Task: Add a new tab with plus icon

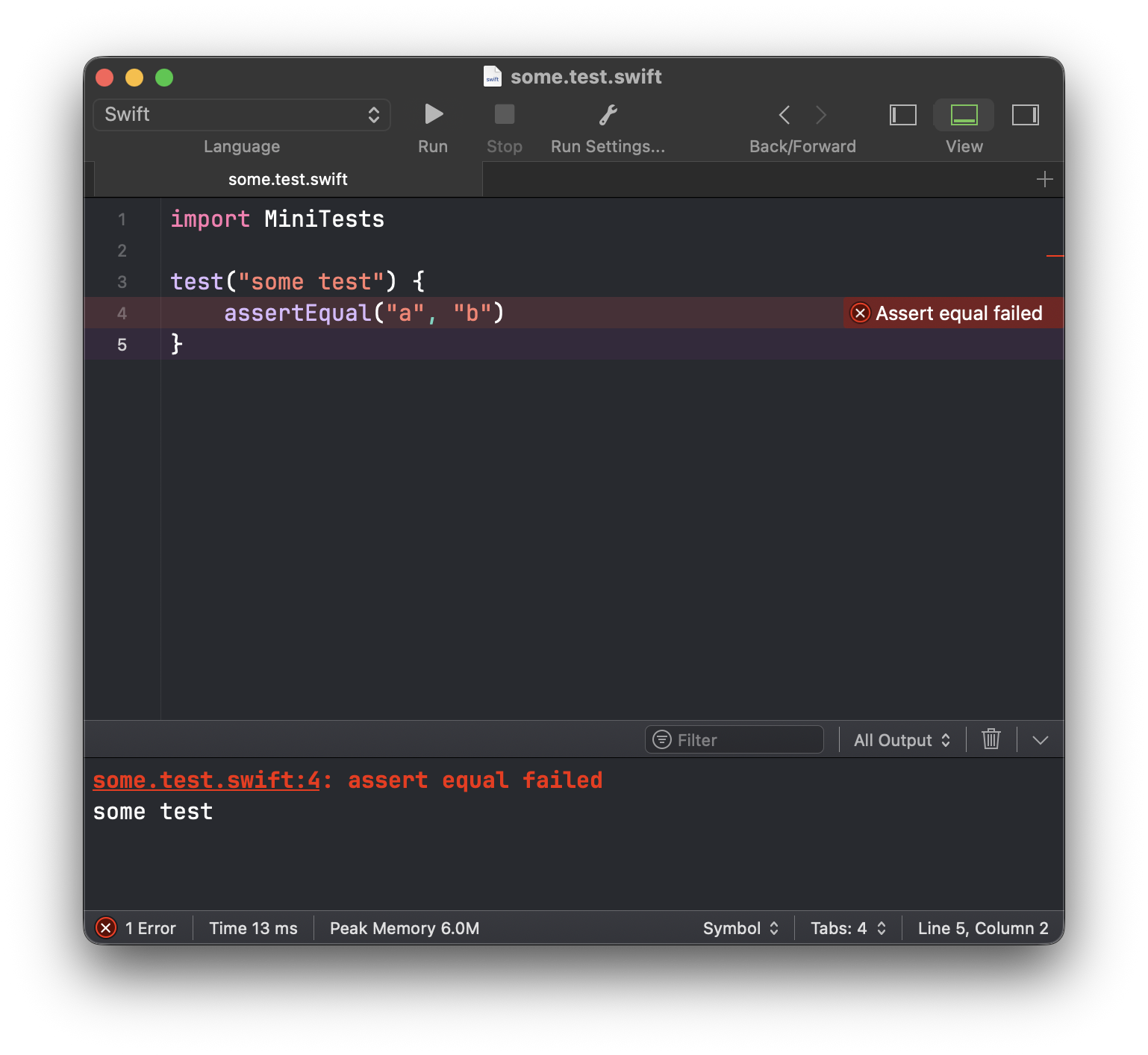Action: pos(1044,180)
